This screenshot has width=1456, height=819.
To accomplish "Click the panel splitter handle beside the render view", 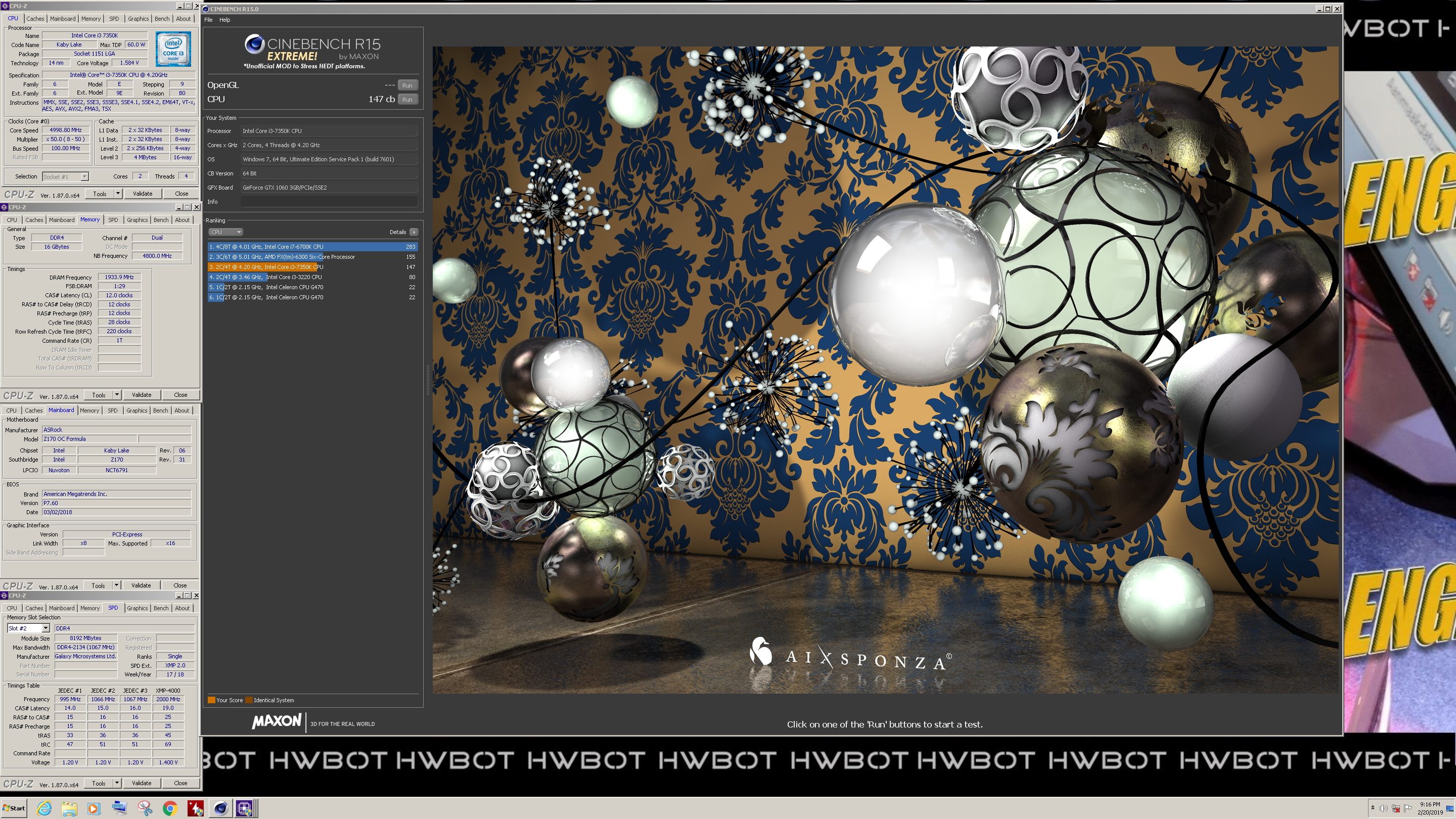I will point(428,379).
